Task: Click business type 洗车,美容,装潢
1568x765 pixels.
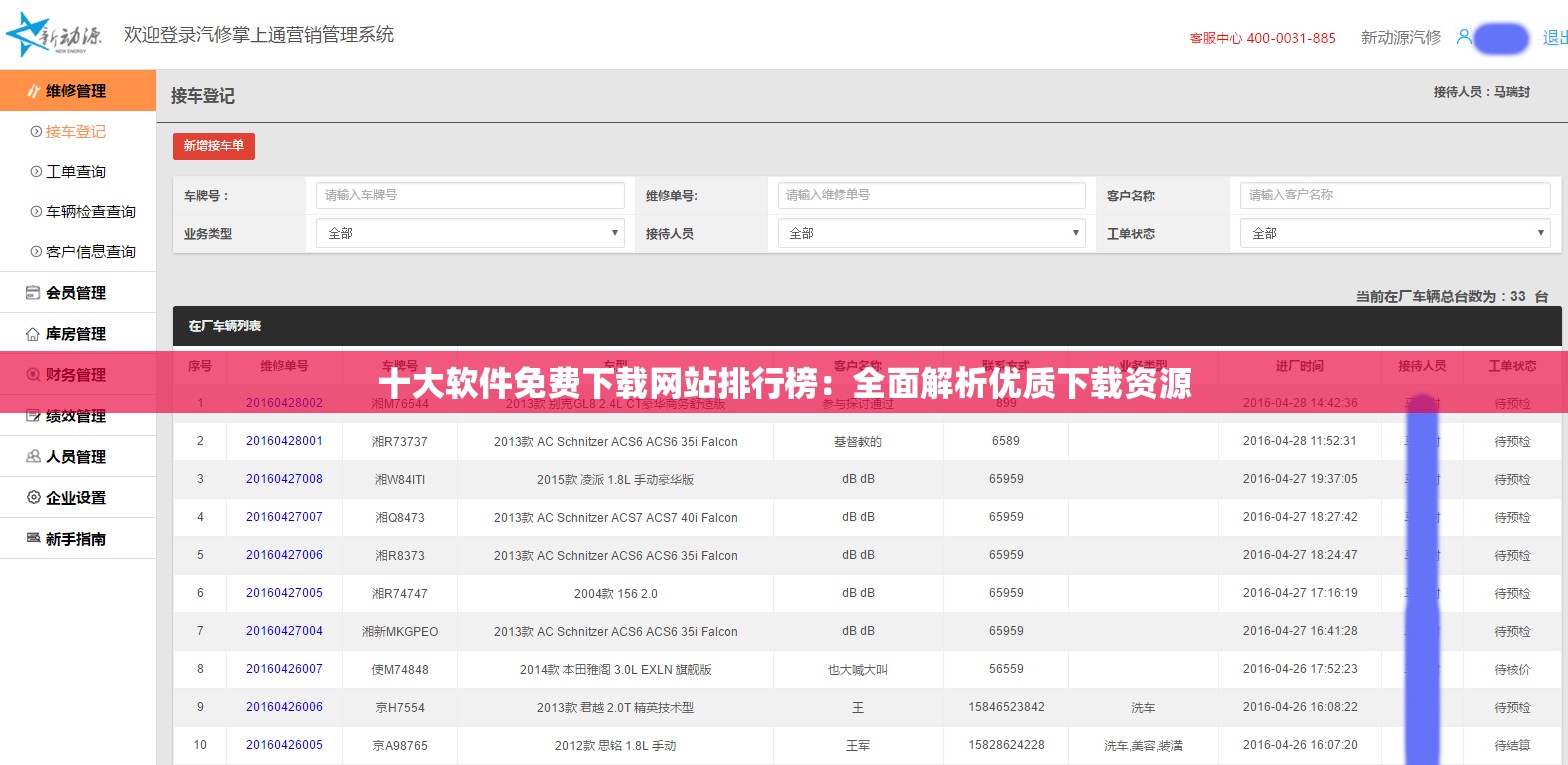Action: pyautogui.click(x=1143, y=746)
